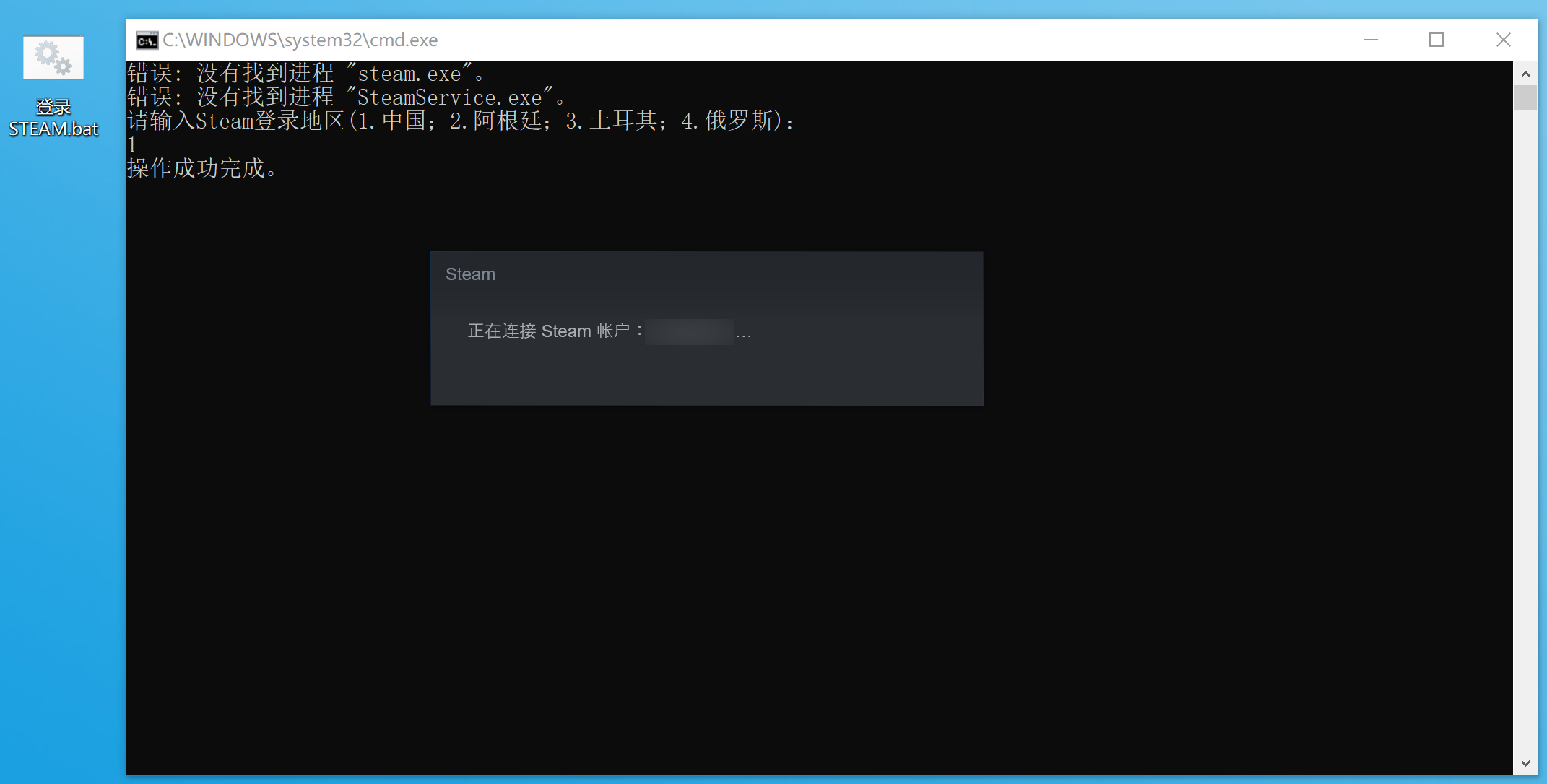
Task: Select the 登录STEAM.bat desktop file icon
Action: pyautogui.click(x=53, y=57)
